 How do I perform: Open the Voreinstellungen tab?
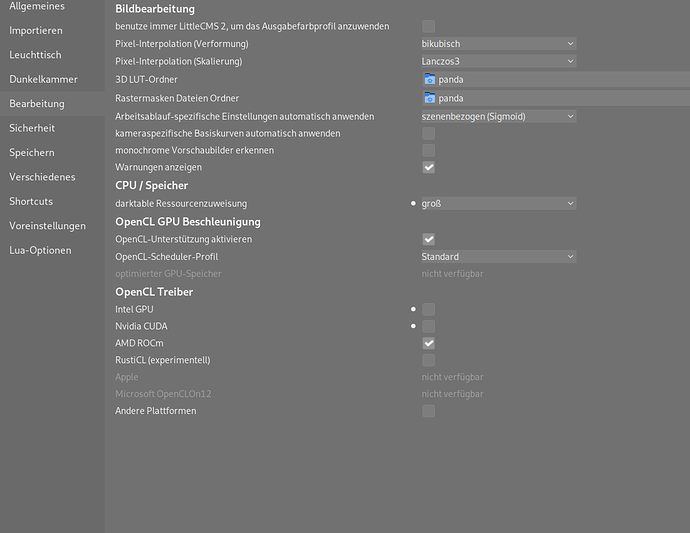click(47, 226)
